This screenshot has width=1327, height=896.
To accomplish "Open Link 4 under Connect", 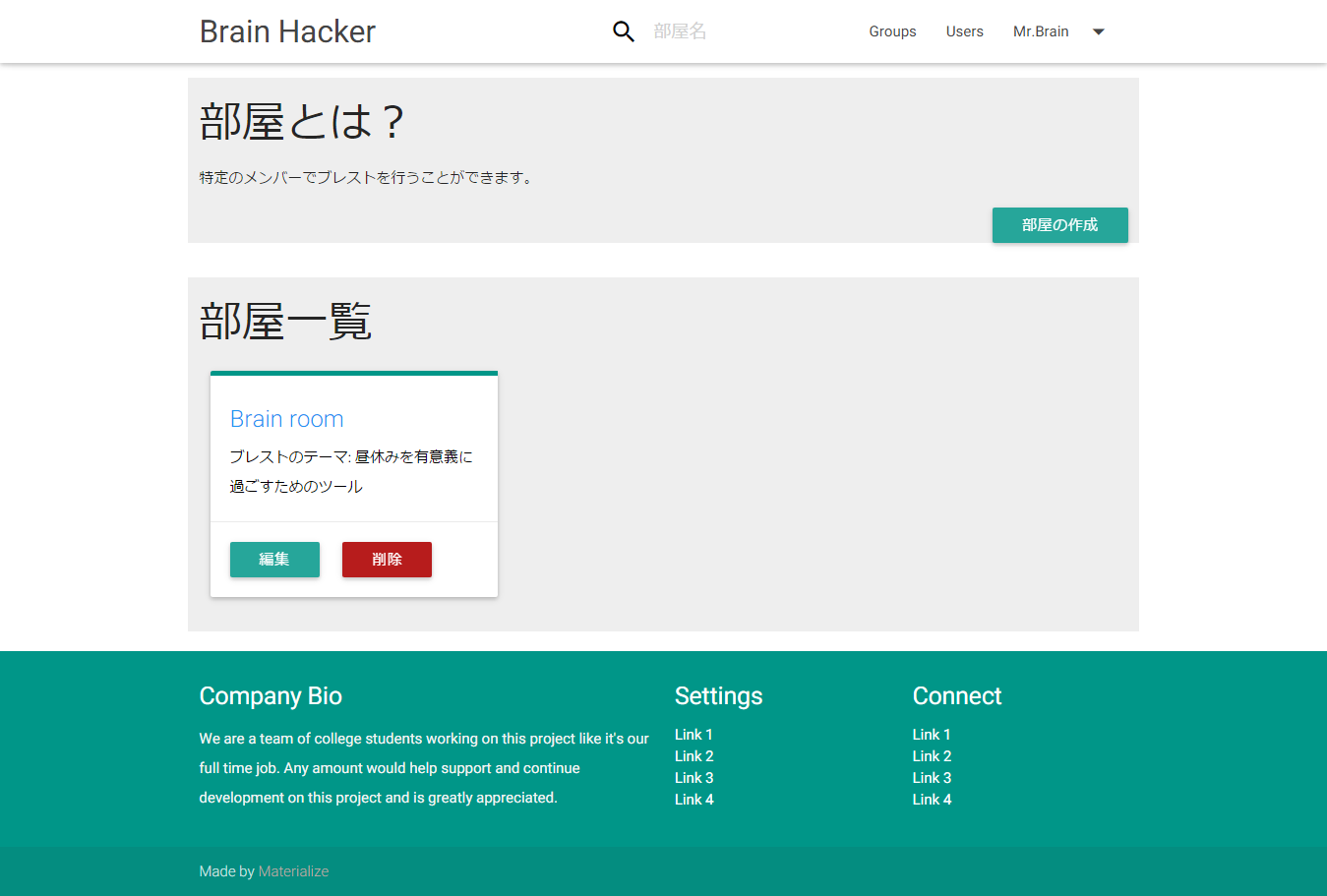I will click(932, 800).
